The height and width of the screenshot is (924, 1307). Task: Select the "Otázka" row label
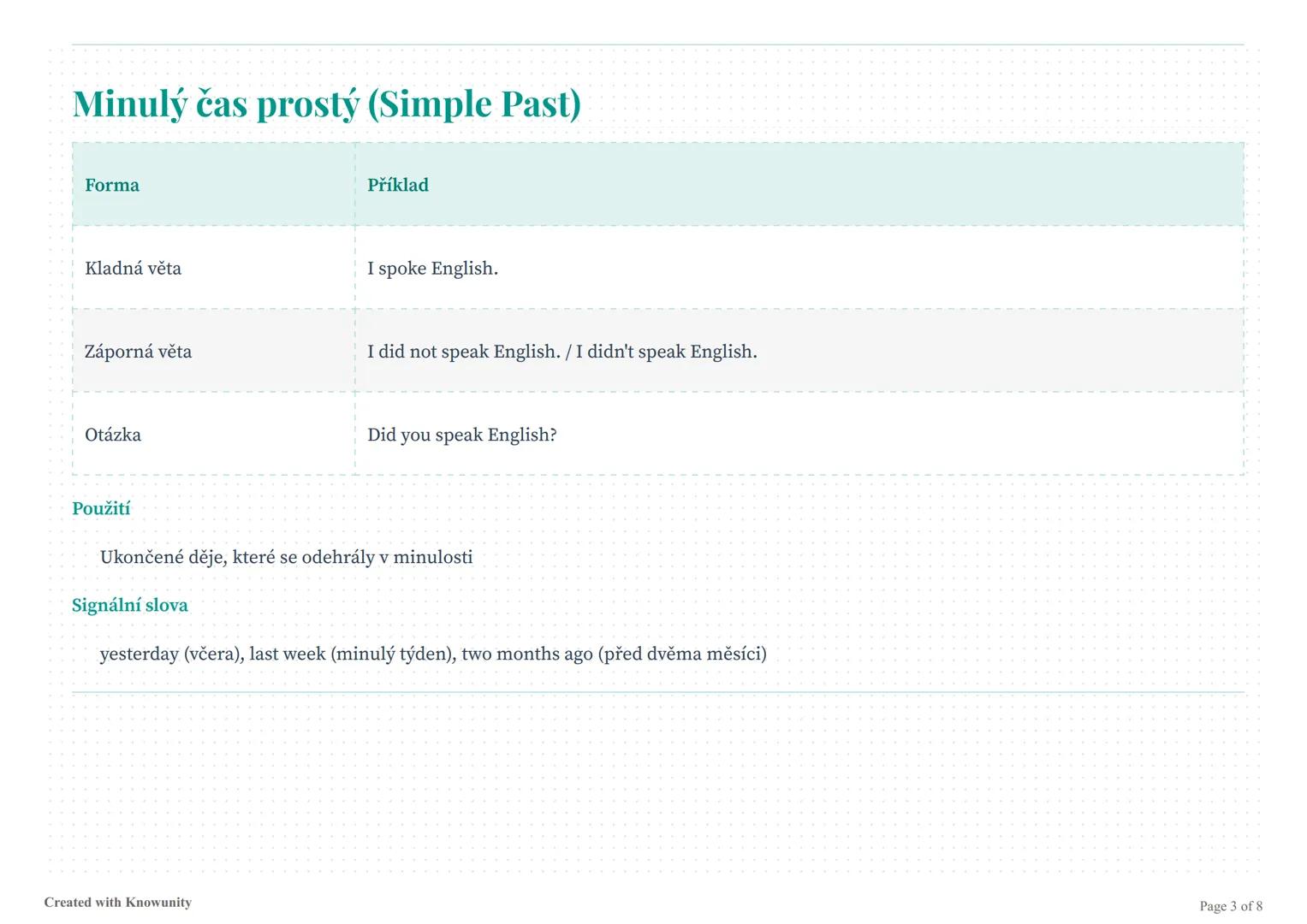(113, 435)
